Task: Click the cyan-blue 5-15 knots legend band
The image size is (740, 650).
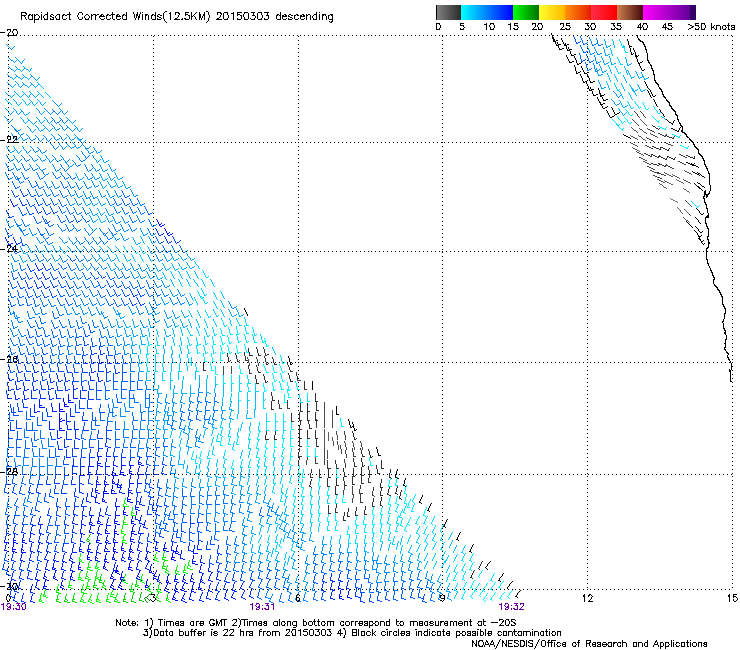Action: click(x=487, y=12)
